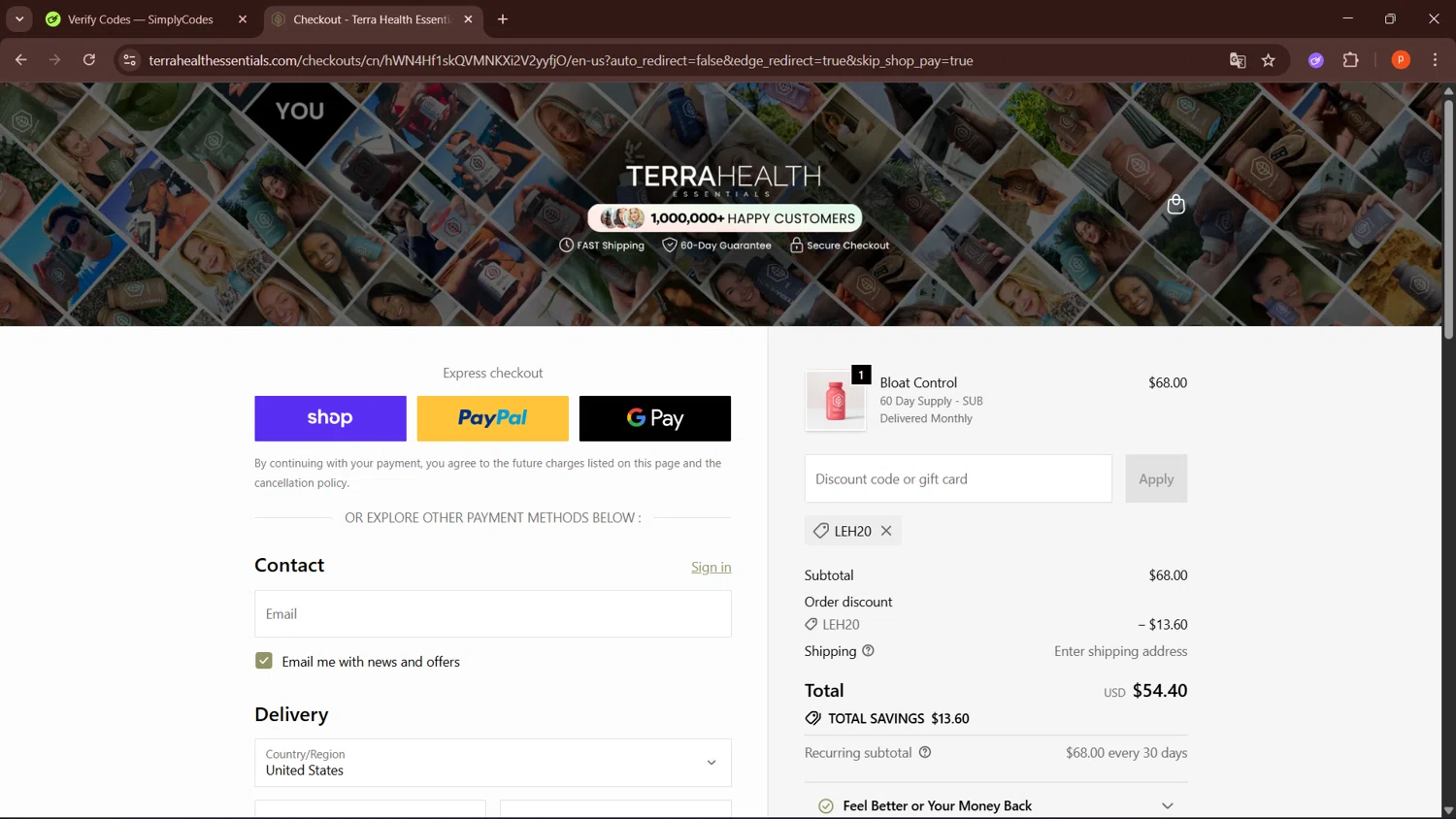Open the shopping bag cart icon

[1175, 204]
